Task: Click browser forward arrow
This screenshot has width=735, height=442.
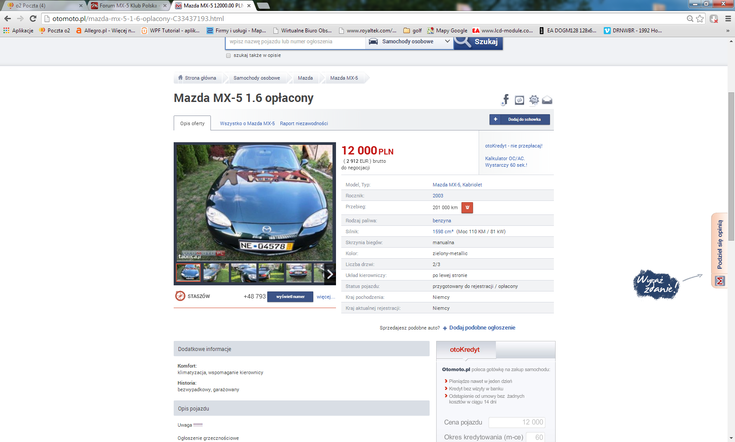Action: pyautogui.click(x=20, y=19)
